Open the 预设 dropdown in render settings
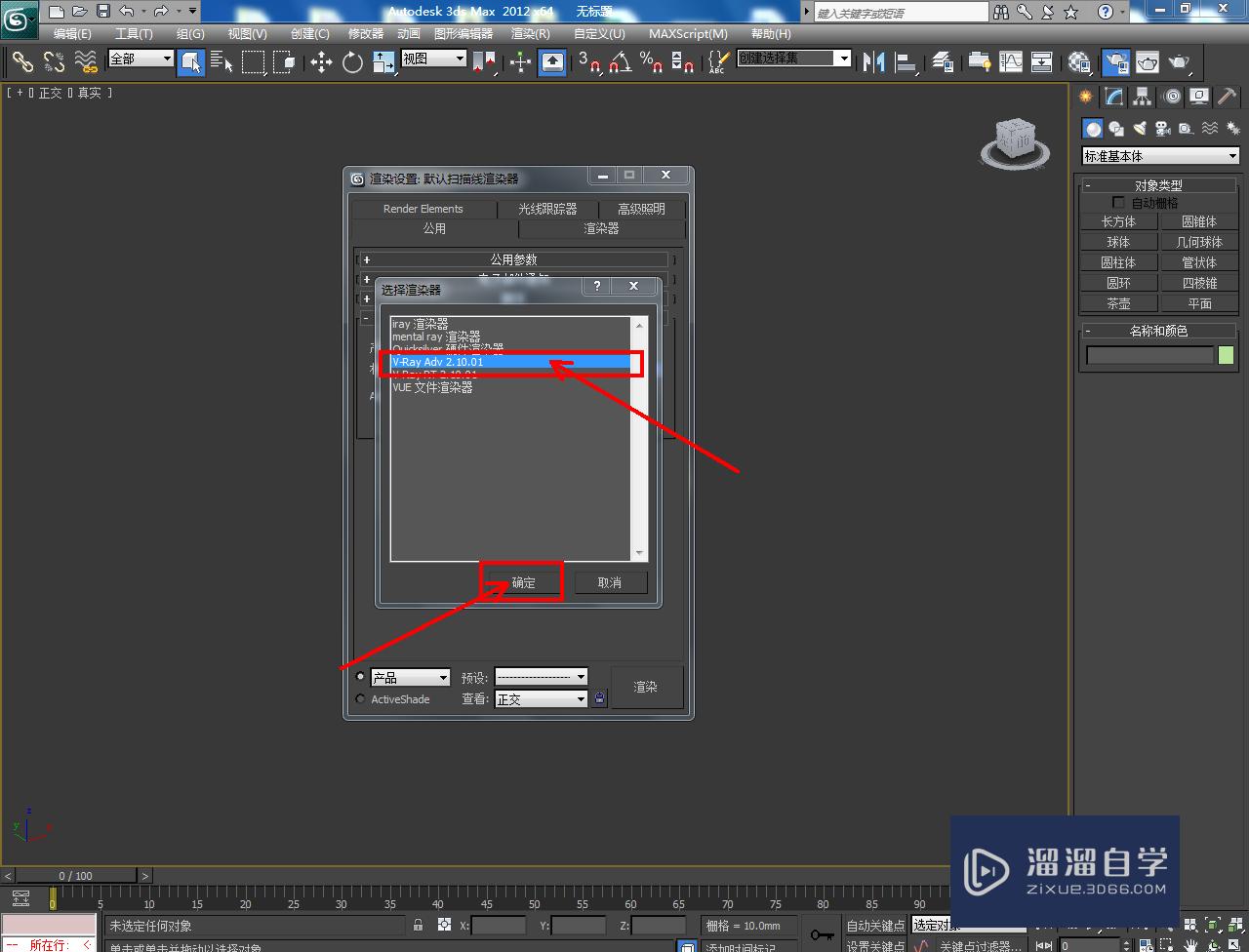The height and width of the screenshot is (952, 1249). tap(541, 677)
